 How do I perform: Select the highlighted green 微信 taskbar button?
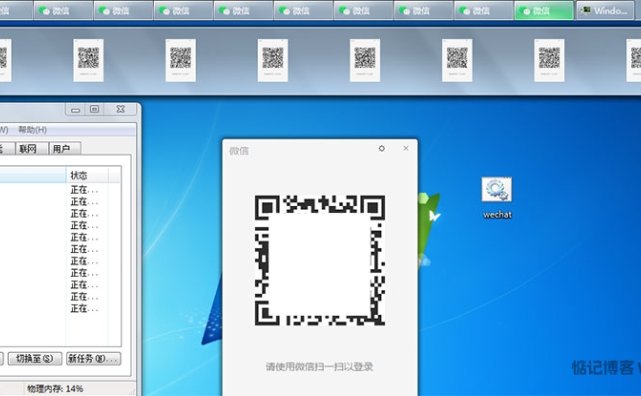click(x=544, y=11)
